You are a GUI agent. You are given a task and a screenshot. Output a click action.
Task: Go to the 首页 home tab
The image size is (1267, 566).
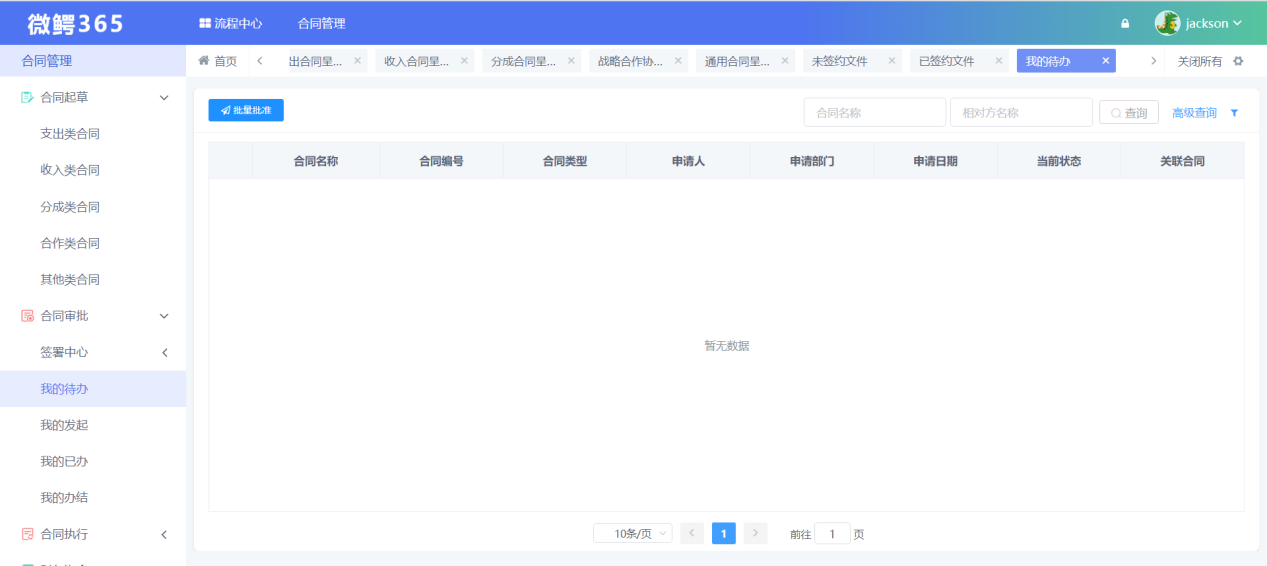point(218,61)
